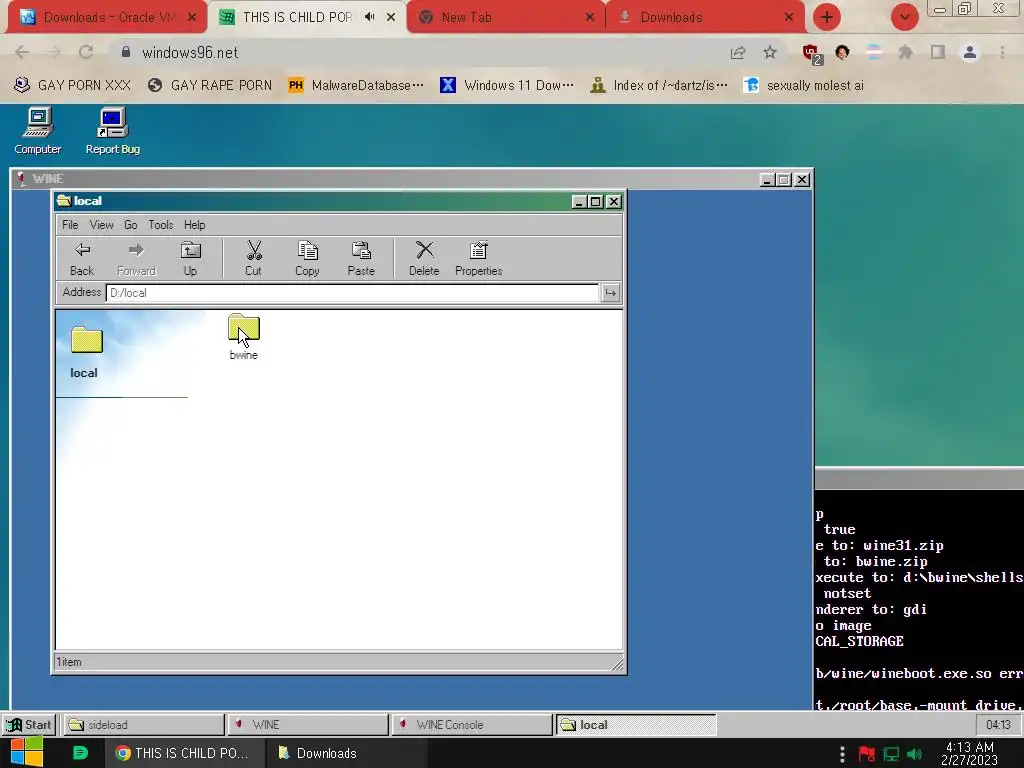This screenshot has height=768, width=1024.
Task: Click 04:13 Windows96 tray clock
Action: tap(998, 725)
